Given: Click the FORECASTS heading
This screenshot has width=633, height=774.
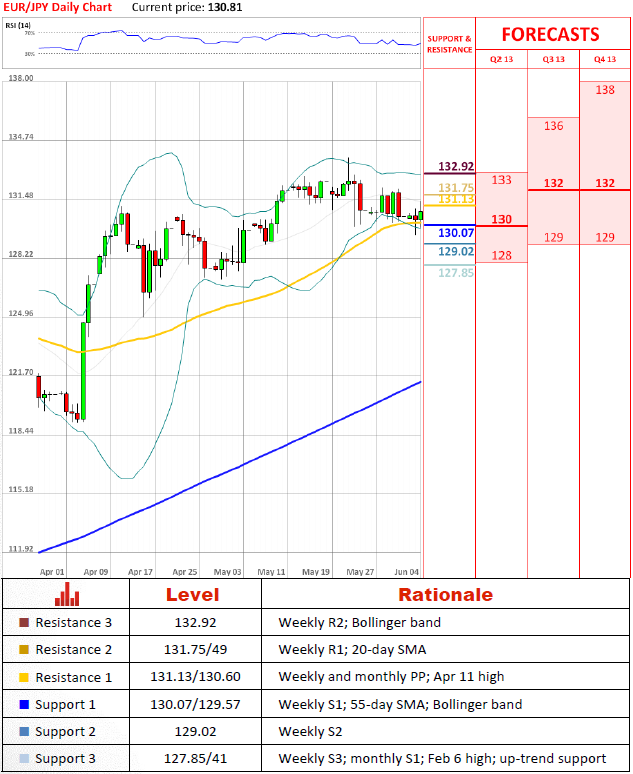Looking at the screenshot, I should click(551, 35).
